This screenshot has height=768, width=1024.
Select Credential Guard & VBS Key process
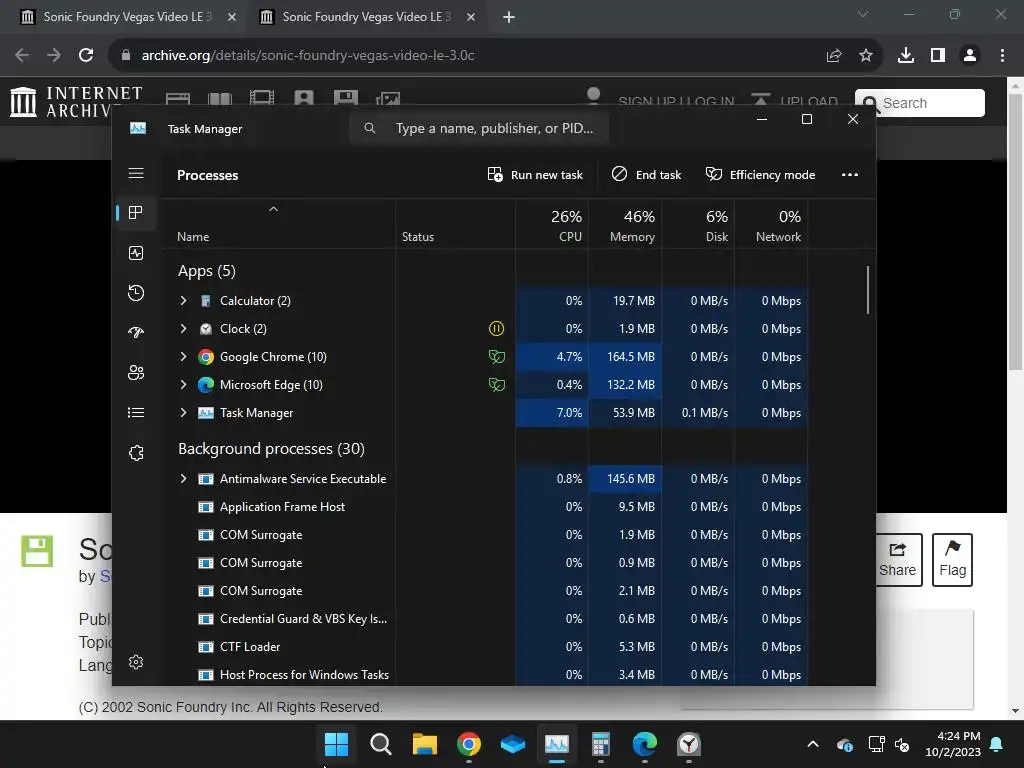pos(484,618)
